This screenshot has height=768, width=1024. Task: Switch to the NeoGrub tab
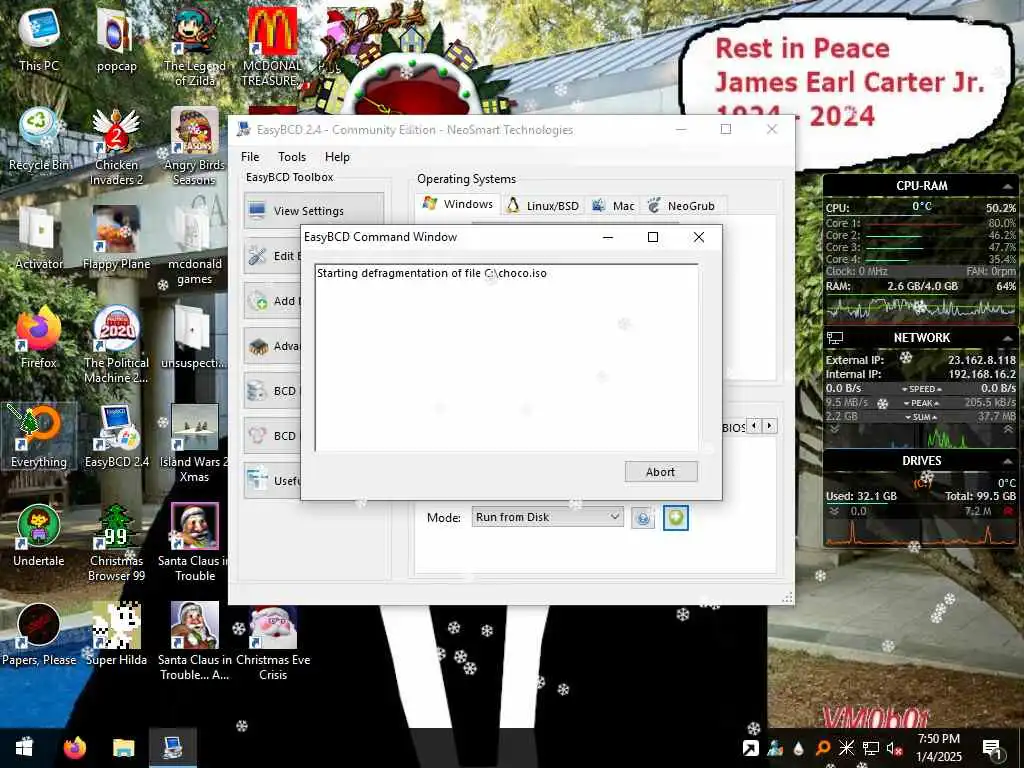tap(682, 206)
